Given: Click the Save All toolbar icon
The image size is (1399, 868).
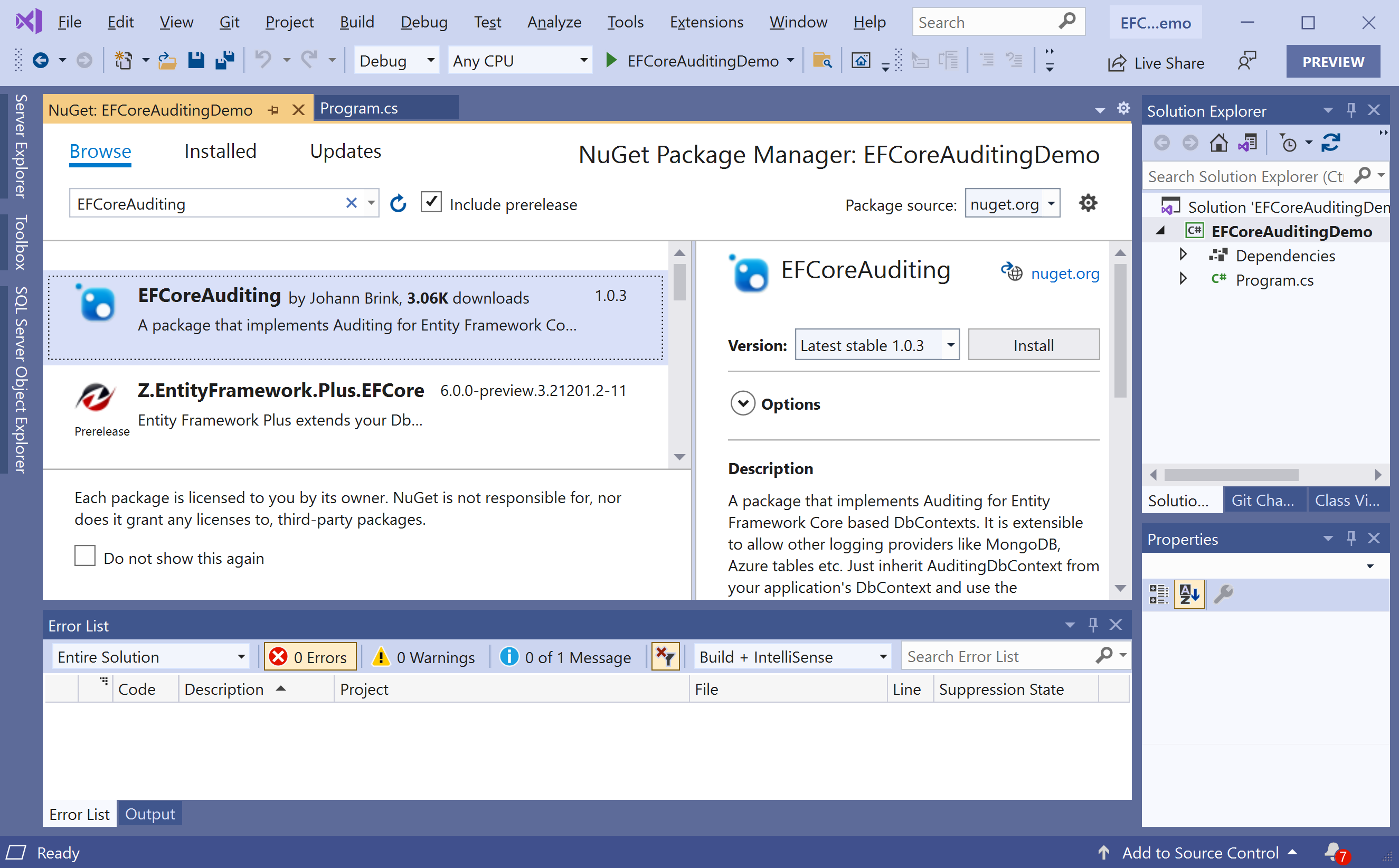Looking at the screenshot, I should click(x=224, y=60).
